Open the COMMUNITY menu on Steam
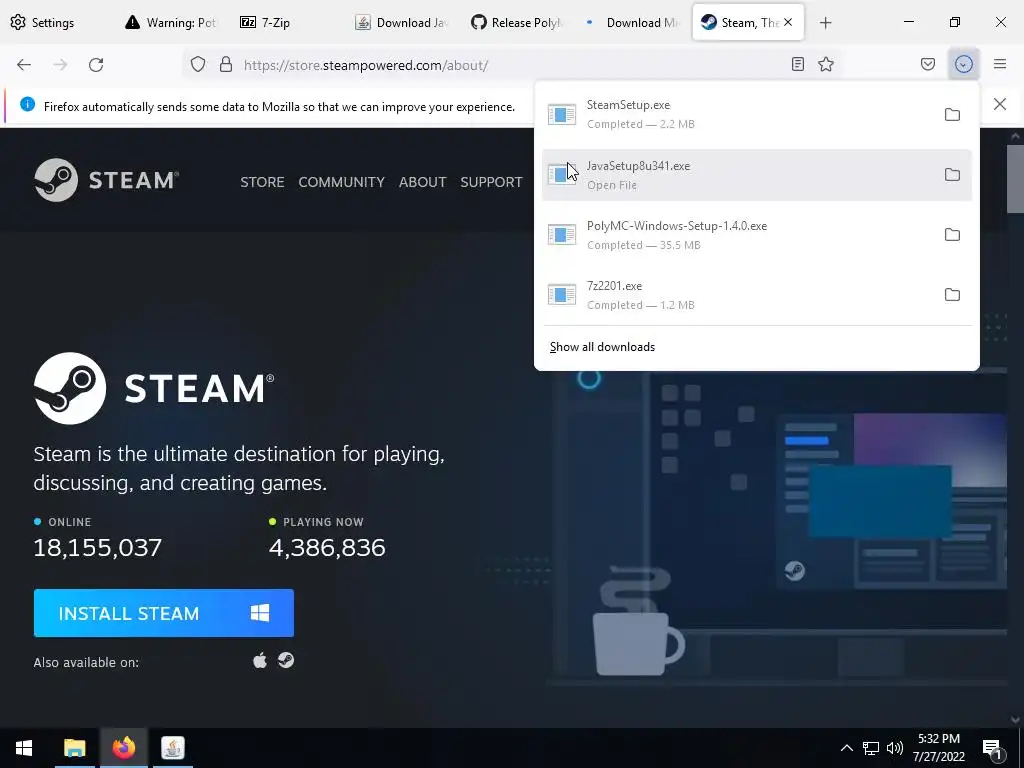The image size is (1024, 768). click(342, 182)
